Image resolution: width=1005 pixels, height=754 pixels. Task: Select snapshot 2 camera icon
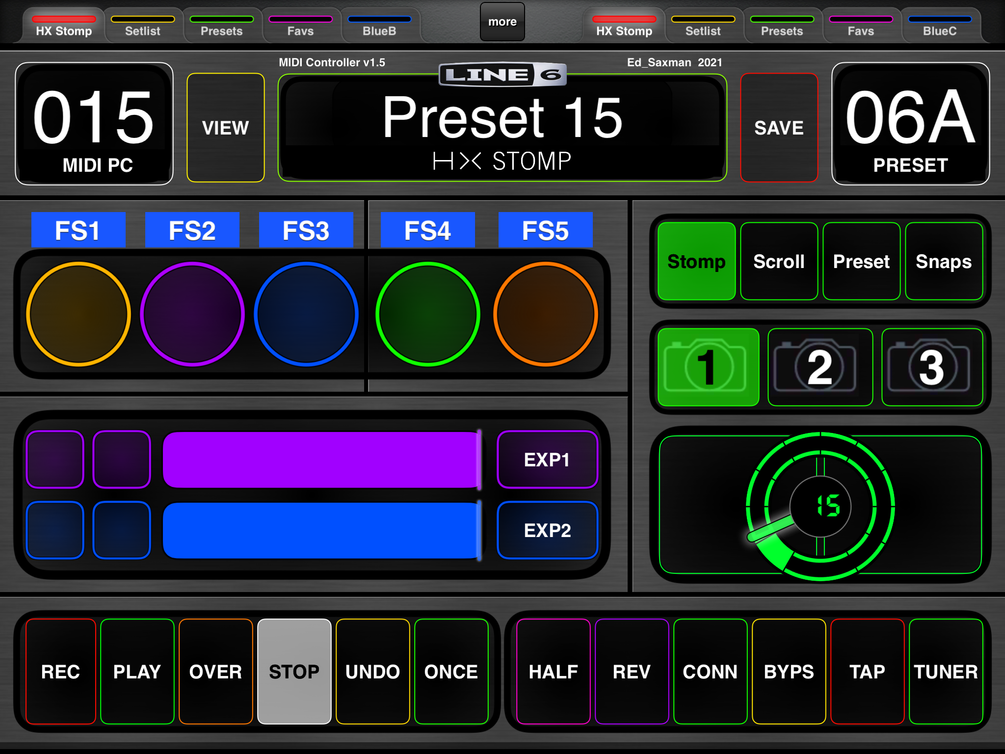820,367
